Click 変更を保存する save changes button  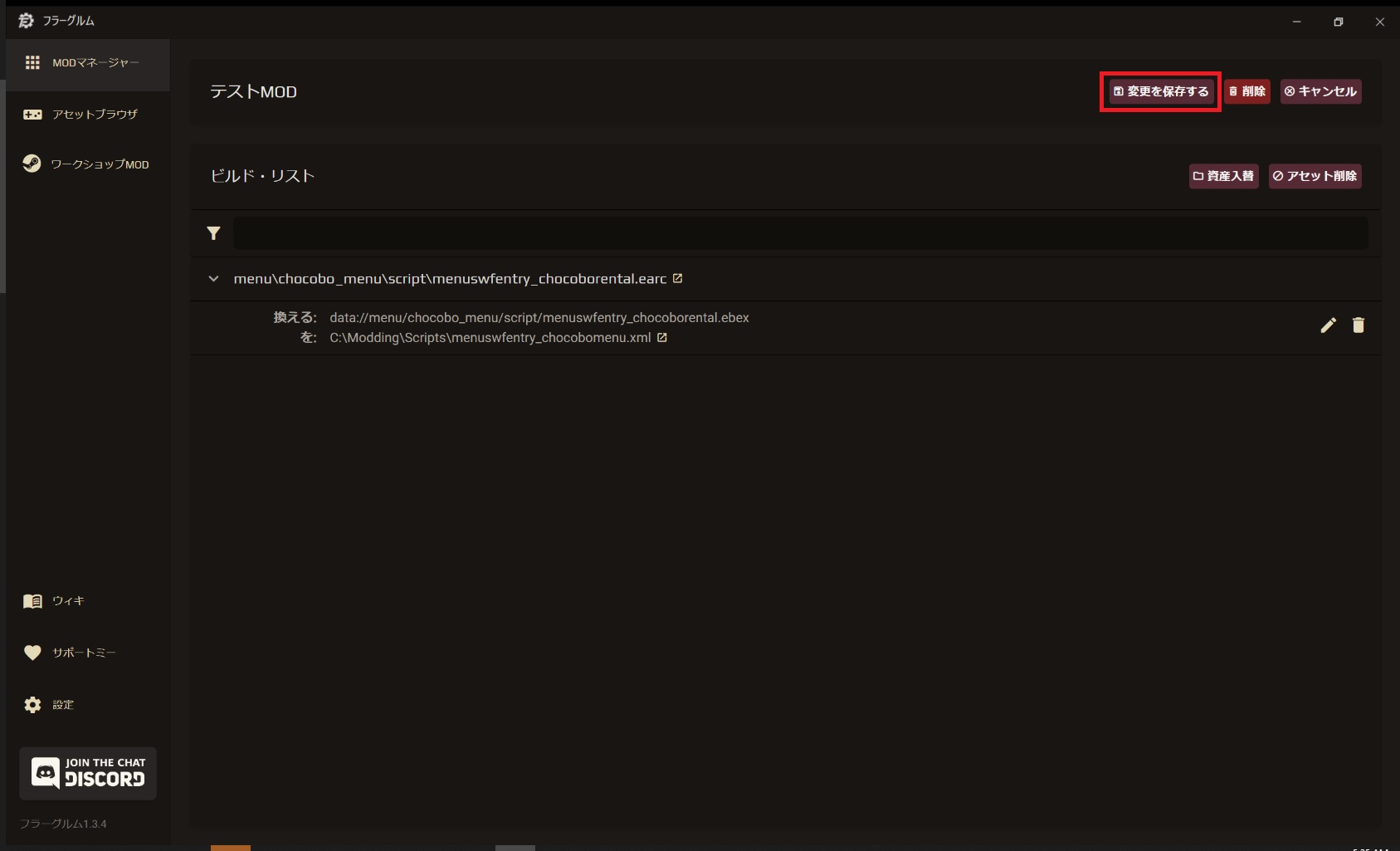pyautogui.click(x=1161, y=91)
